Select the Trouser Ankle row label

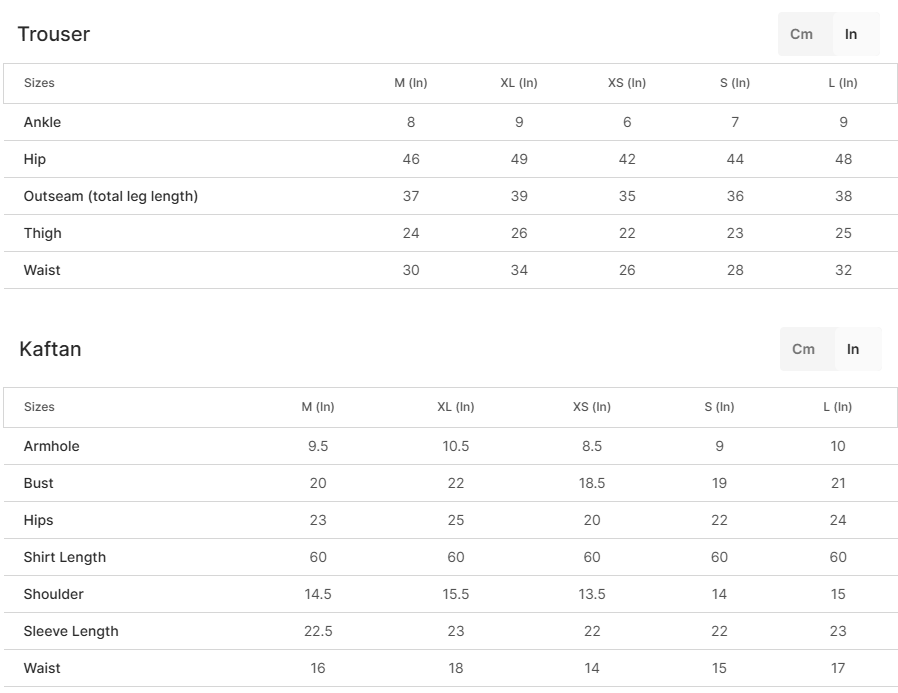(42, 122)
